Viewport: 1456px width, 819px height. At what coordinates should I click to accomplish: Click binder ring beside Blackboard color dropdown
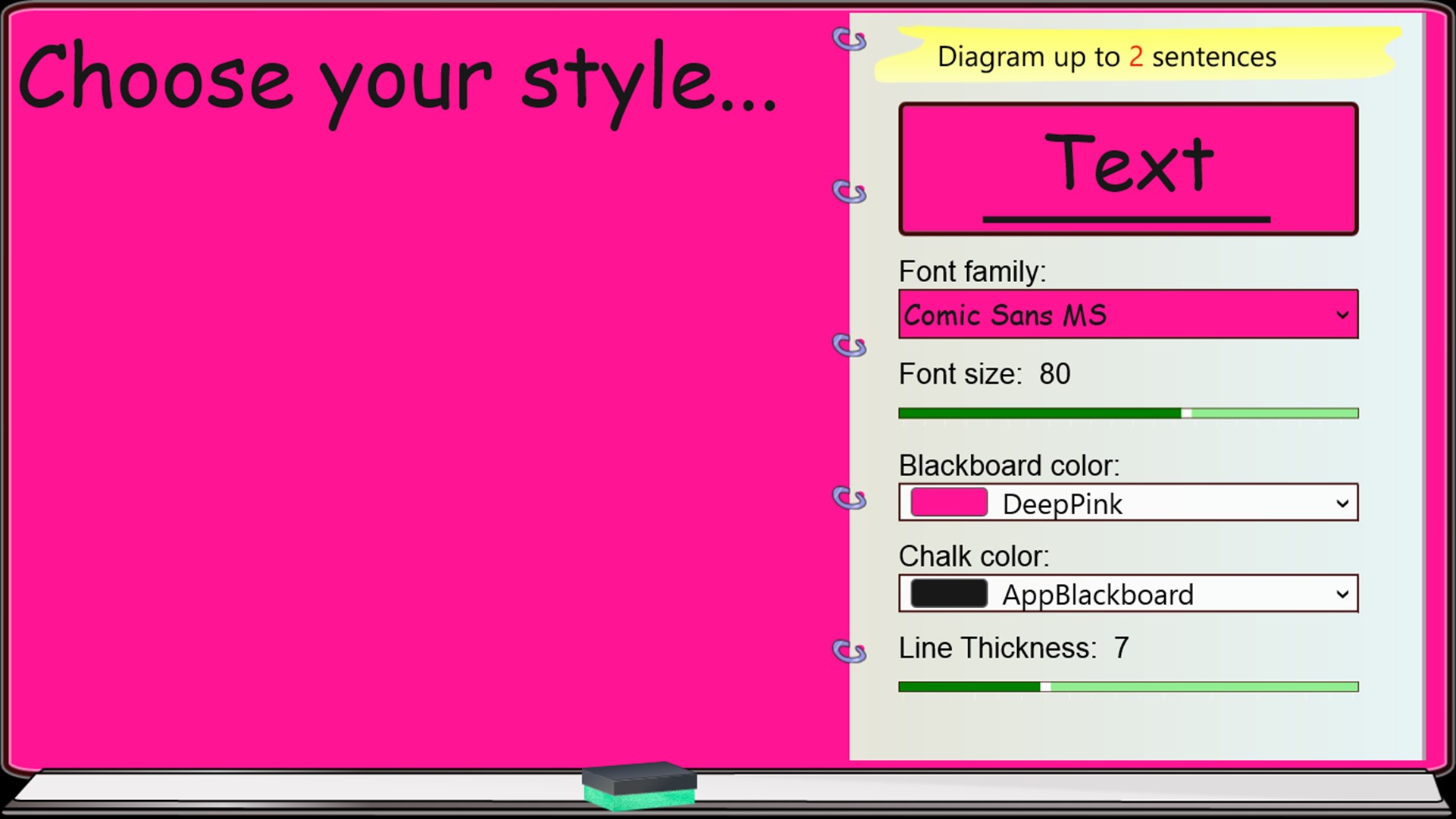849,498
